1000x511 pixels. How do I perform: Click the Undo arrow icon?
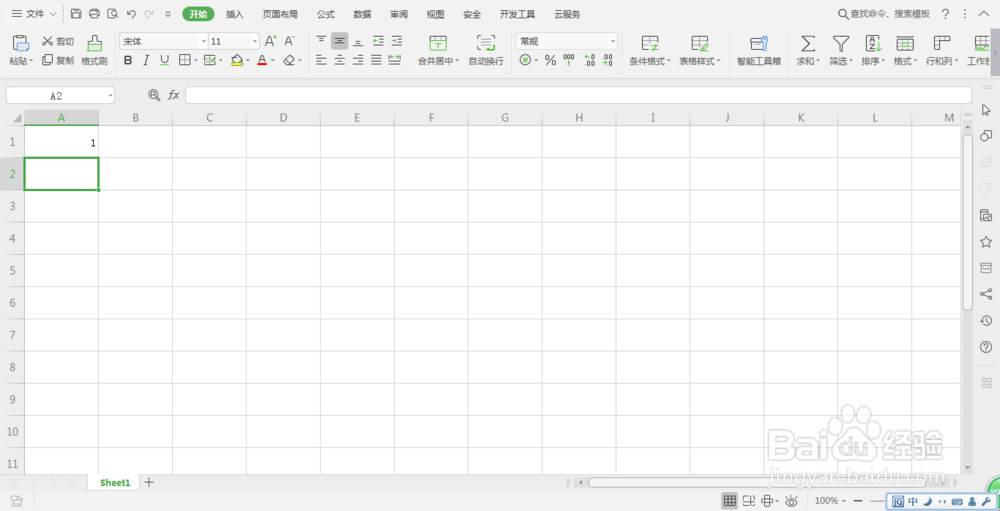pyautogui.click(x=131, y=14)
